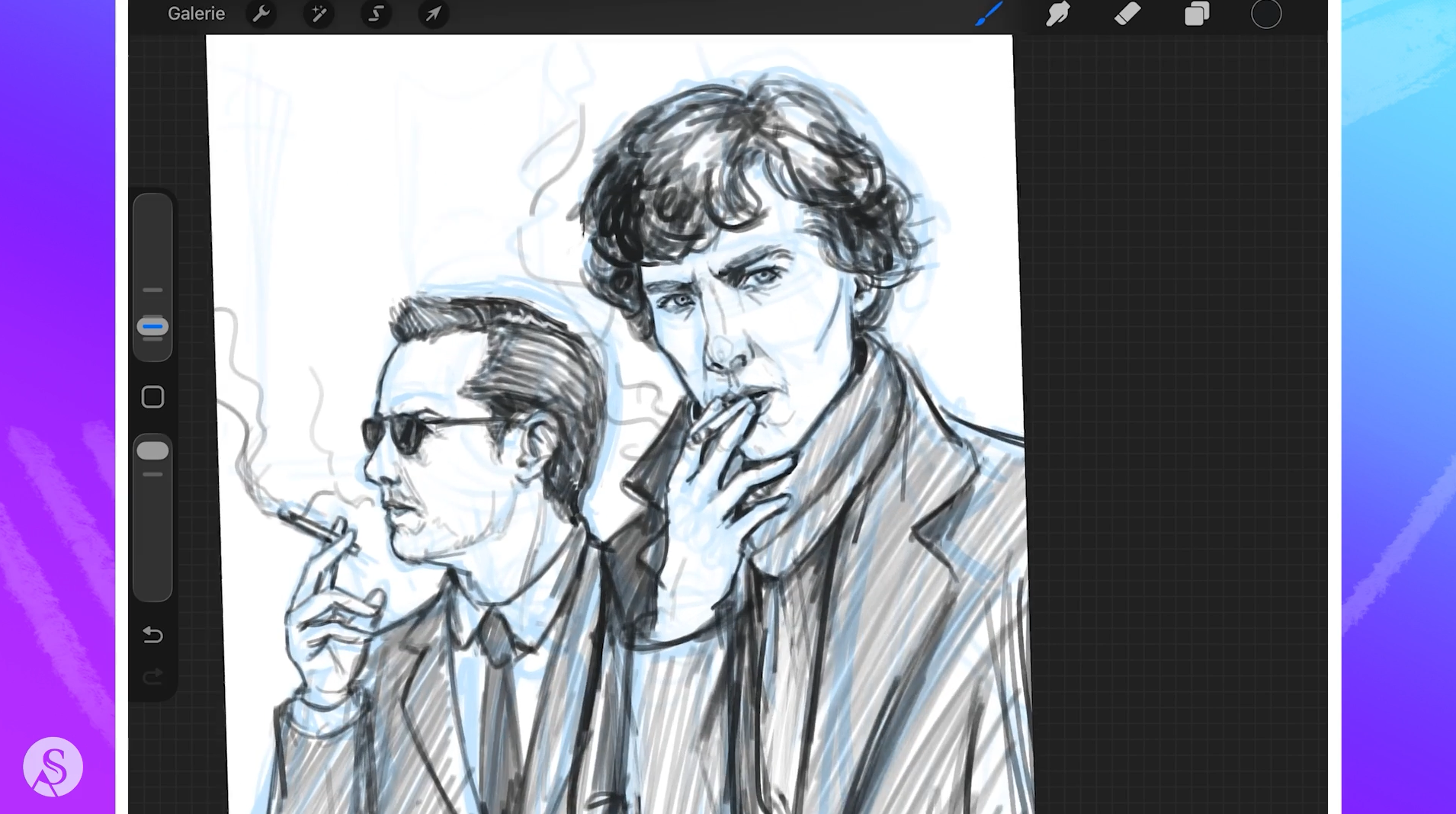Open the Layers panel
The width and height of the screenshot is (1456, 814).
click(1197, 14)
